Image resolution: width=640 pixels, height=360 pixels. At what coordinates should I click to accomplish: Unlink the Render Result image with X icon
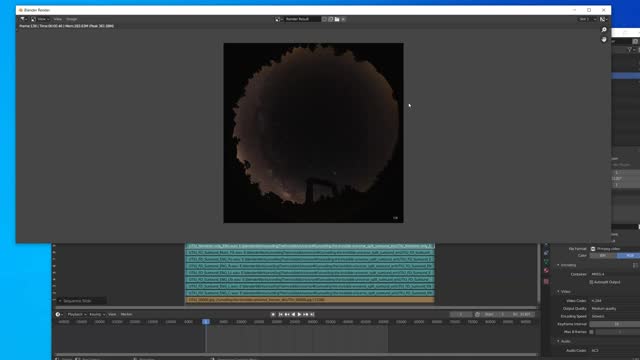point(343,19)
